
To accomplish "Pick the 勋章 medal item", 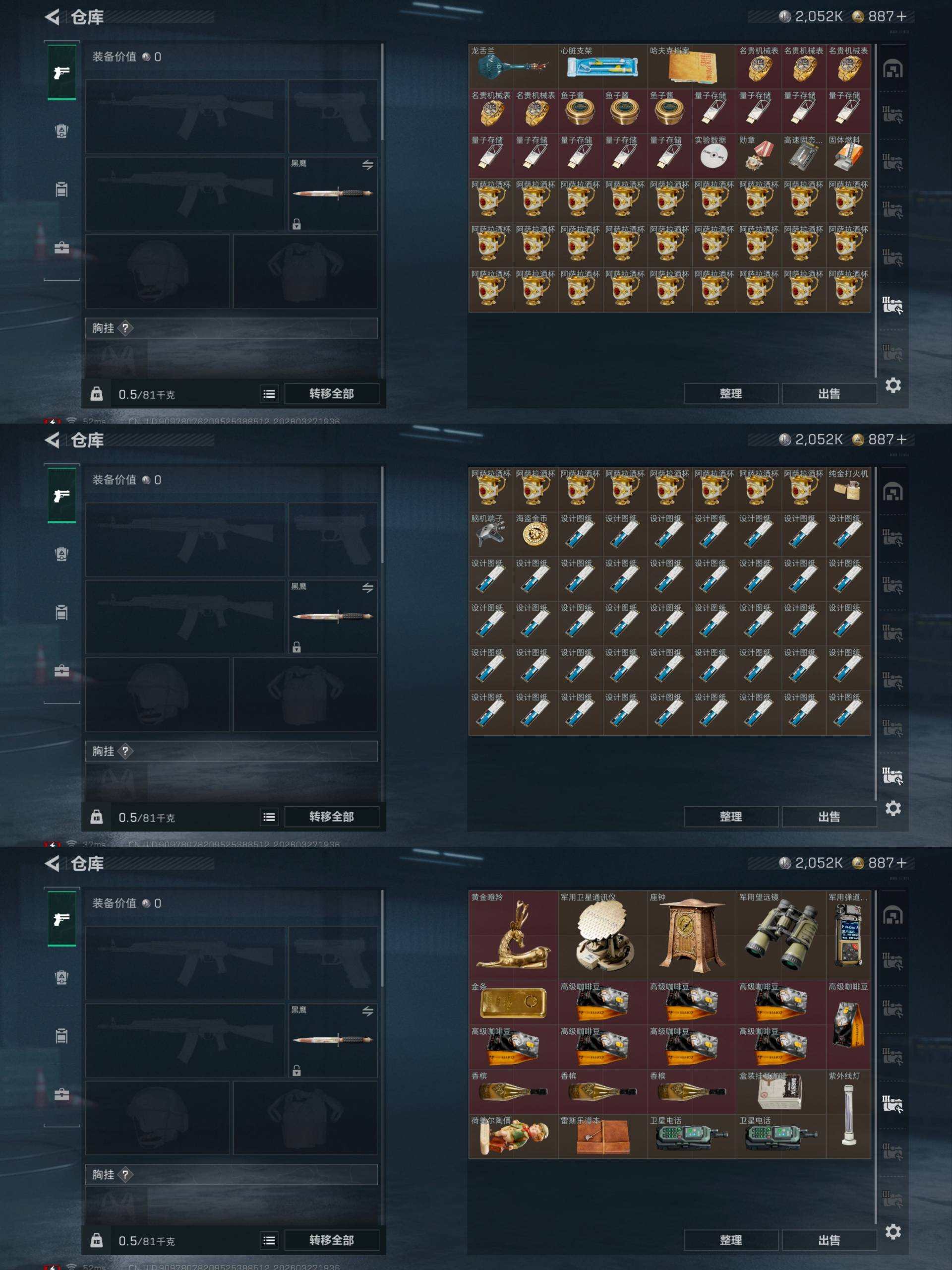I will tap(759, 156).
